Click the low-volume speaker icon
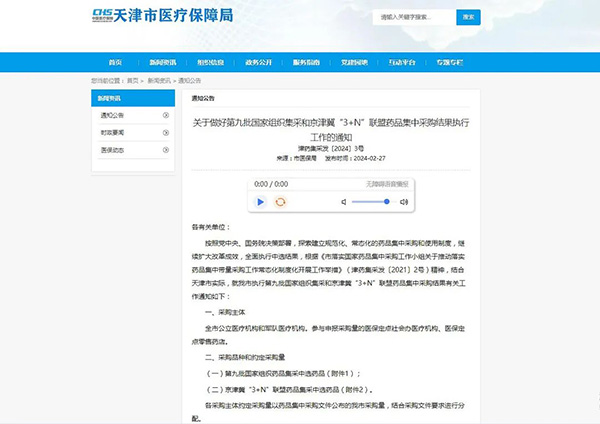The height and width of the screenshot is (424, 600). tap(343, 202)
